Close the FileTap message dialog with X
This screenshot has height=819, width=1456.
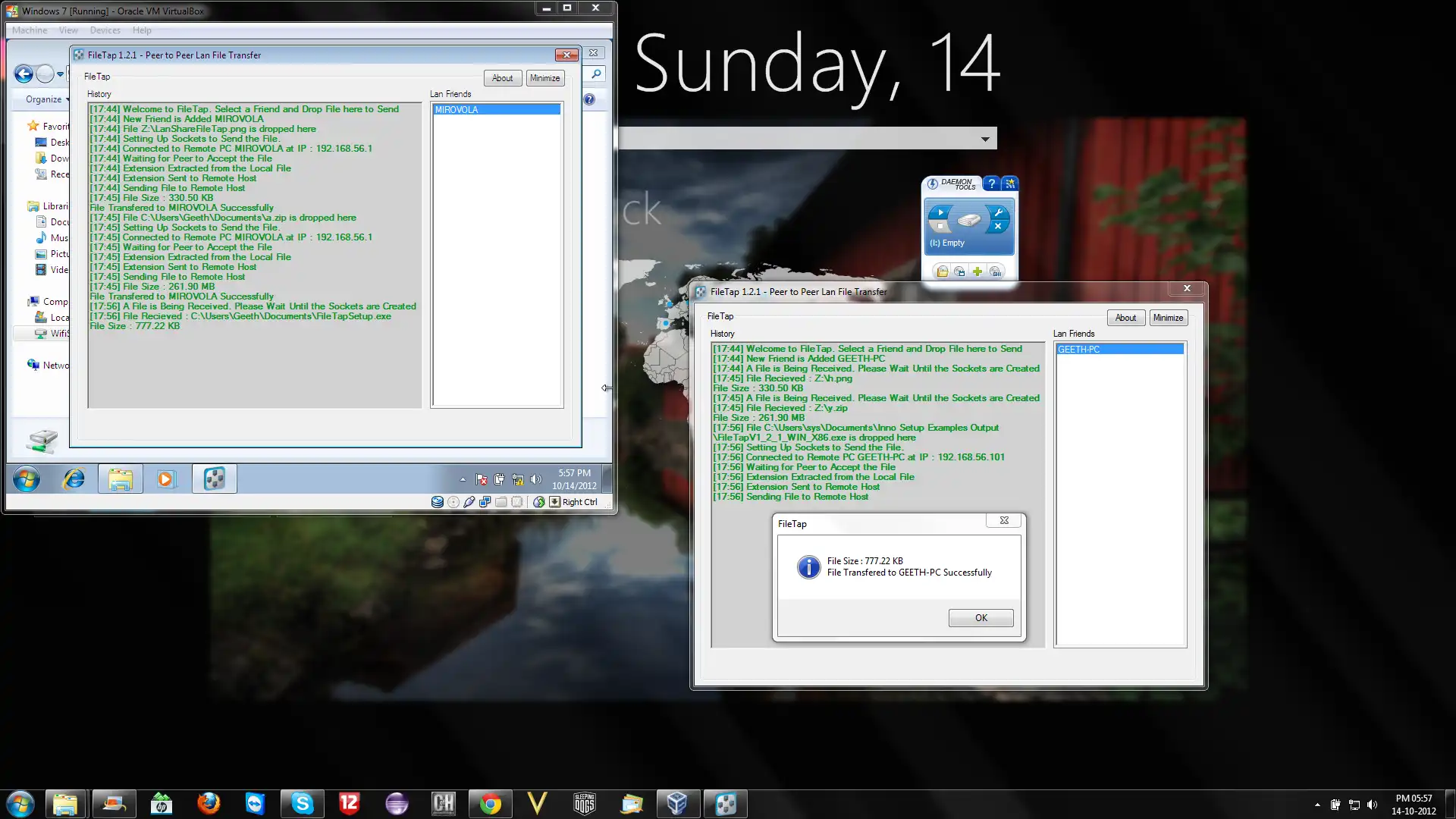[1004, 520]
